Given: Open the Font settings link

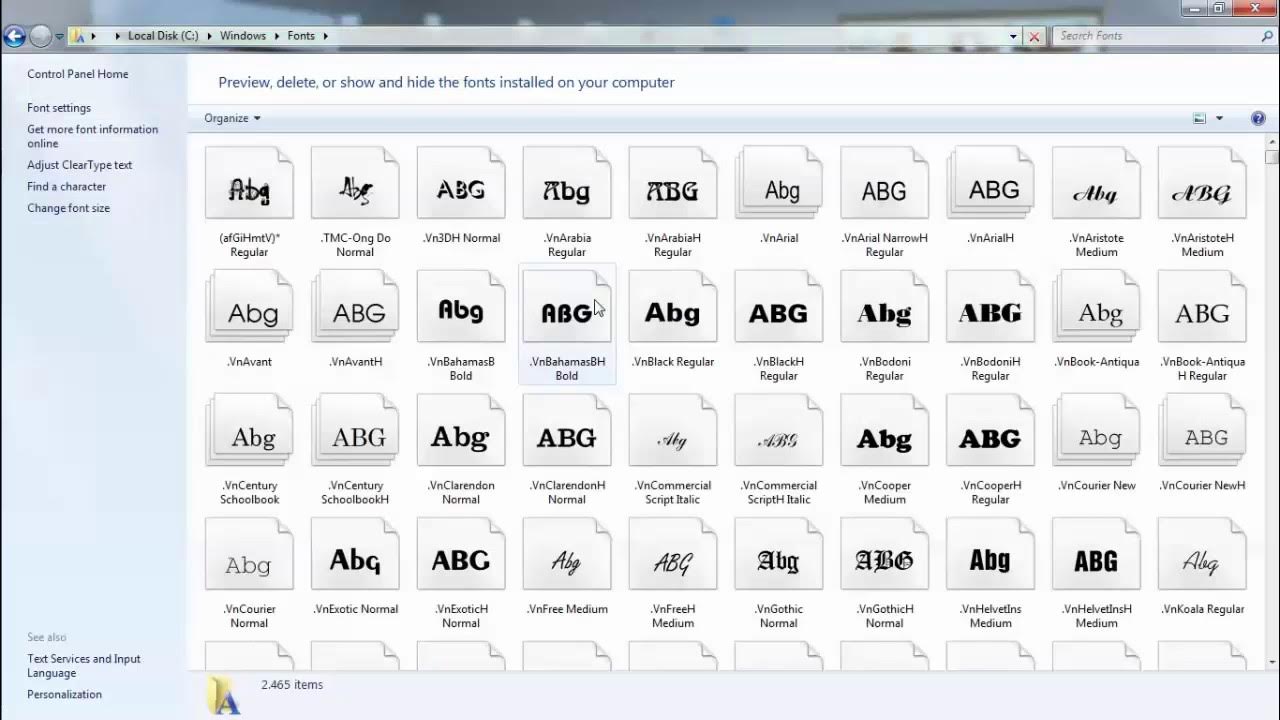Looking at the screenshot, I should pos(59,108).
